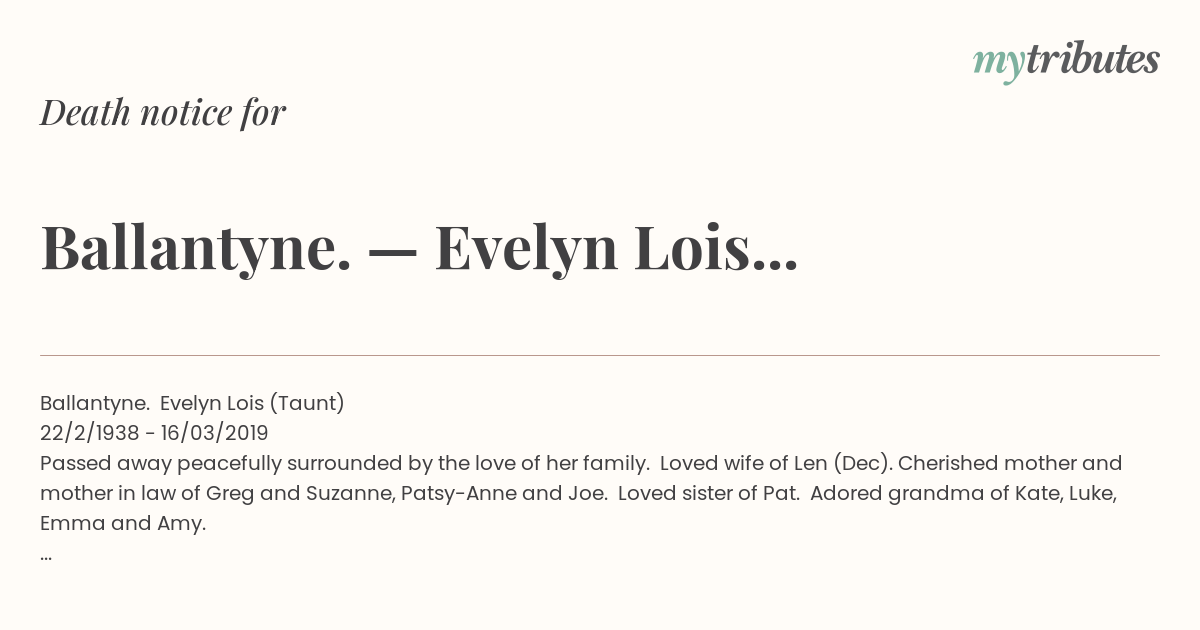Viewport: 1200px width, 630px height.
Task: Open the "Ballantyne. — Evelyn Lois…" headline
Action: [x=418, y=247]
